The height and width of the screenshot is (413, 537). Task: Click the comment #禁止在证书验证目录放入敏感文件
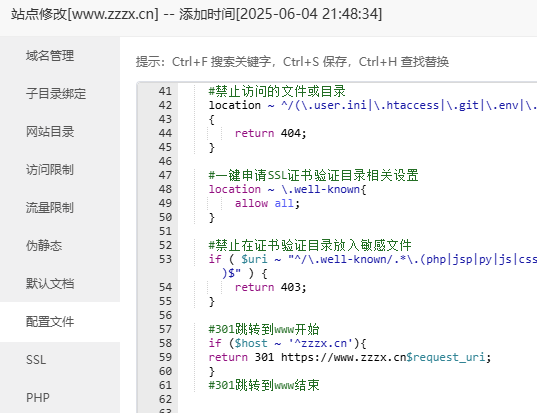tap(310, 245)
